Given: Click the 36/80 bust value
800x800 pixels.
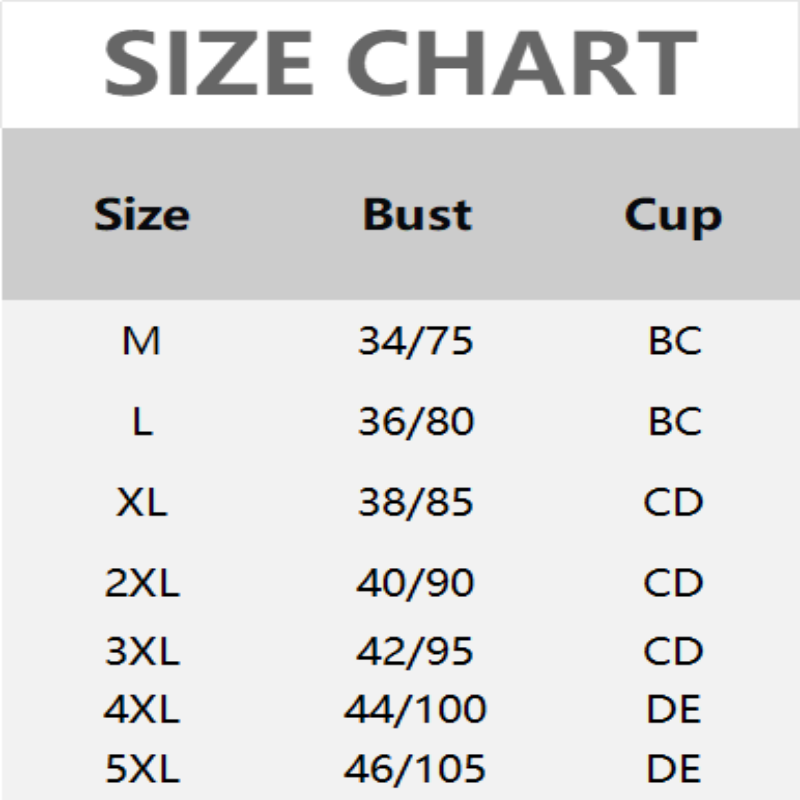Looking at the screenshot, I should pos(415,422).
